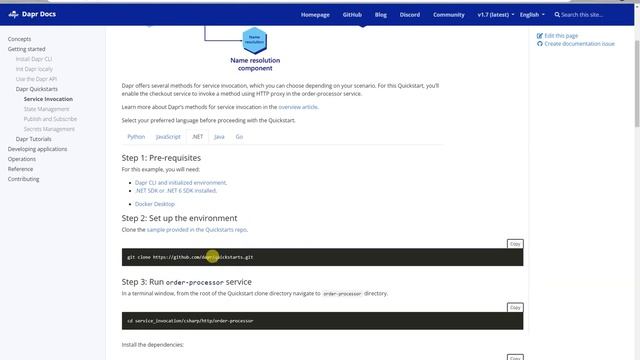Viewport: 640px width, 360px height.
Task: Open Dapr CLI and initialized environment link
Action: pos(180,183)
